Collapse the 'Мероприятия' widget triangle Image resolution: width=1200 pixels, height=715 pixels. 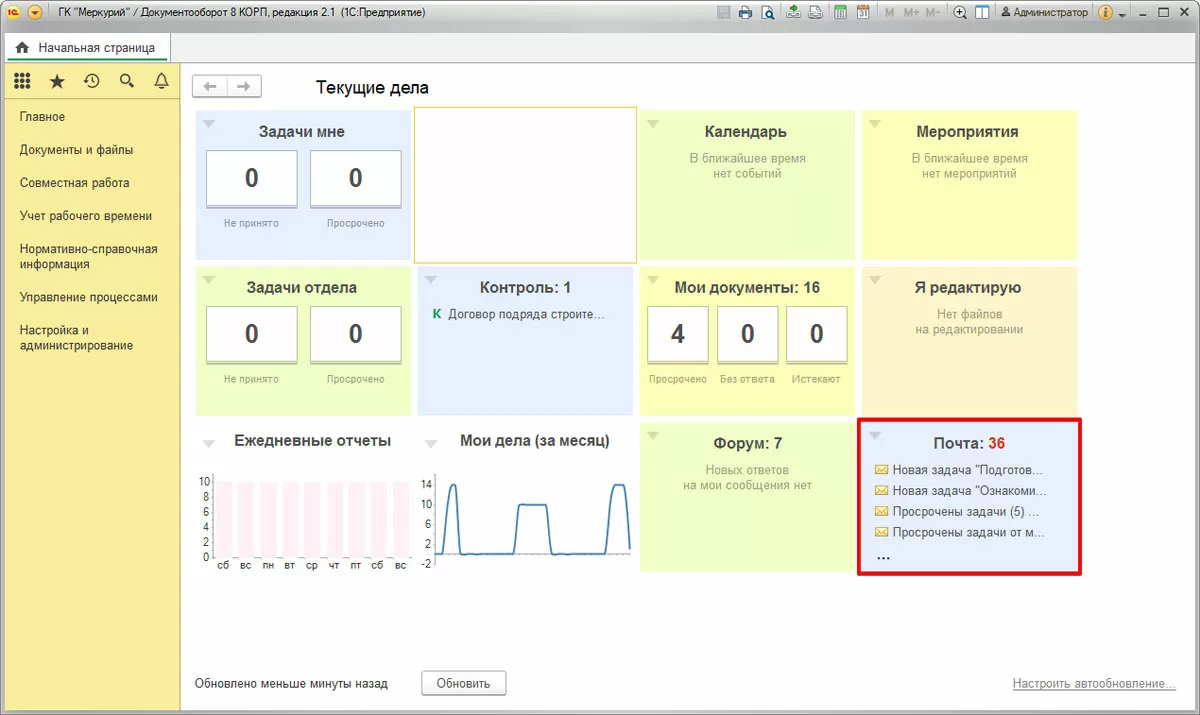click(874, 124)
